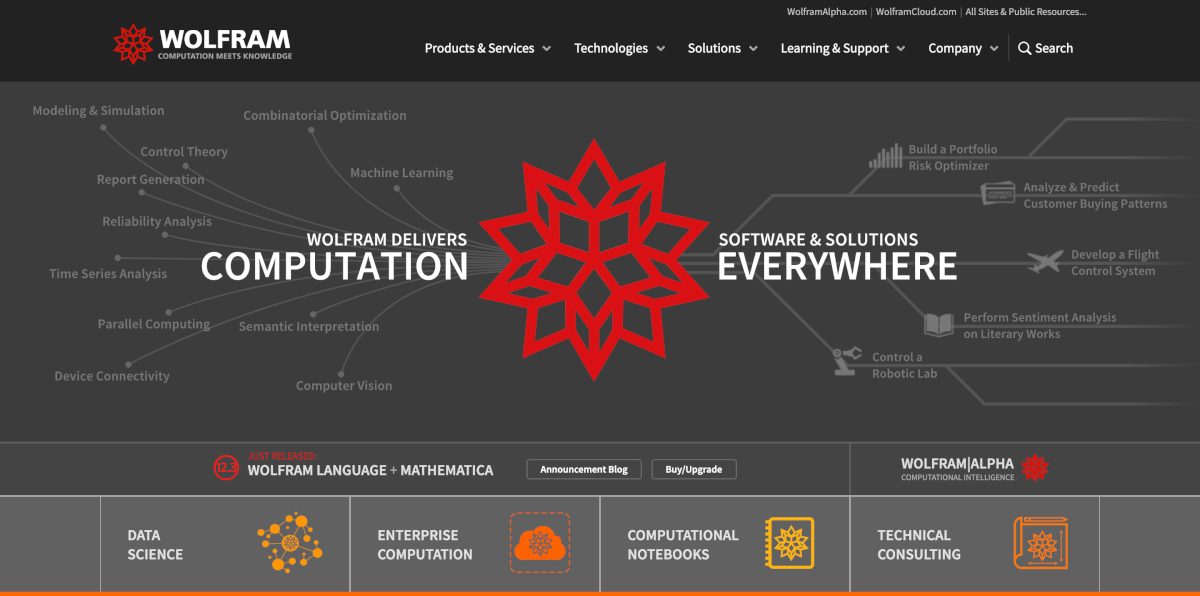The height and width of the screenshot is (596, 1200).
Task: Click Perform Sentiment Analysis on Literary Works
Action: point(1040,325)
